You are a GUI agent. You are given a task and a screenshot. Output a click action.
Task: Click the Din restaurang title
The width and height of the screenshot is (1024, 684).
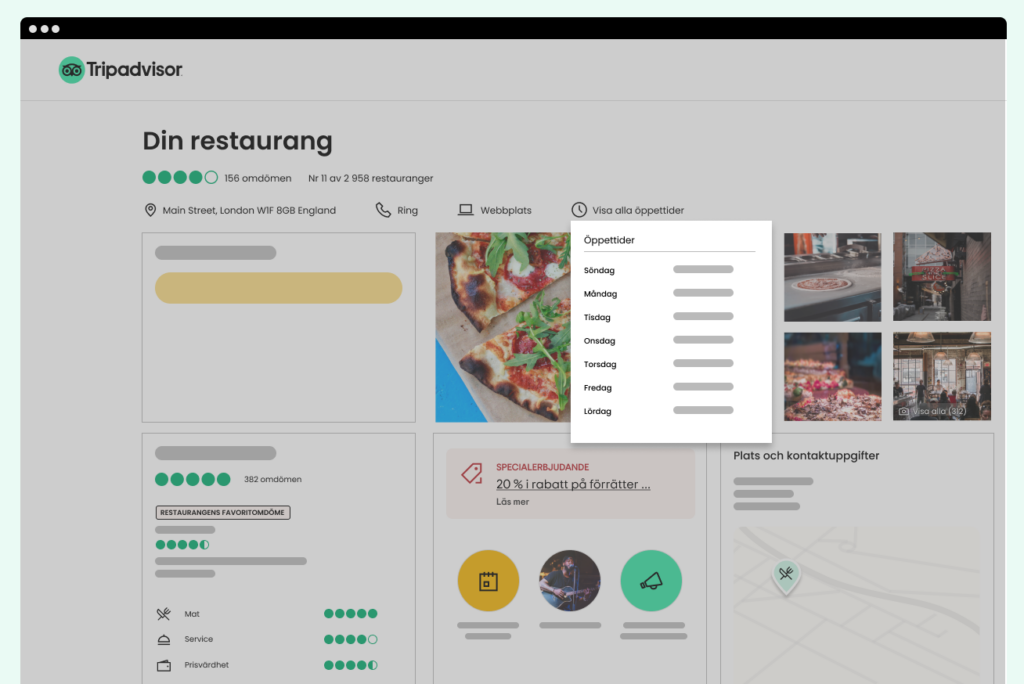[x=238, y=140]
